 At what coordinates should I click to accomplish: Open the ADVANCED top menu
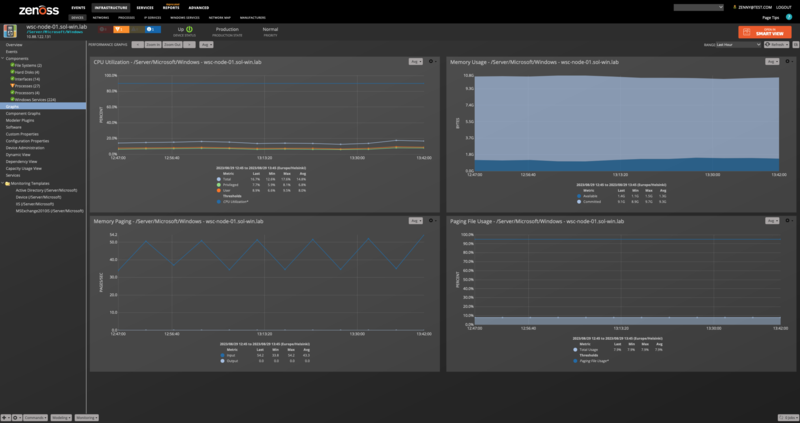pyautogui.click(x=198, y=8)
